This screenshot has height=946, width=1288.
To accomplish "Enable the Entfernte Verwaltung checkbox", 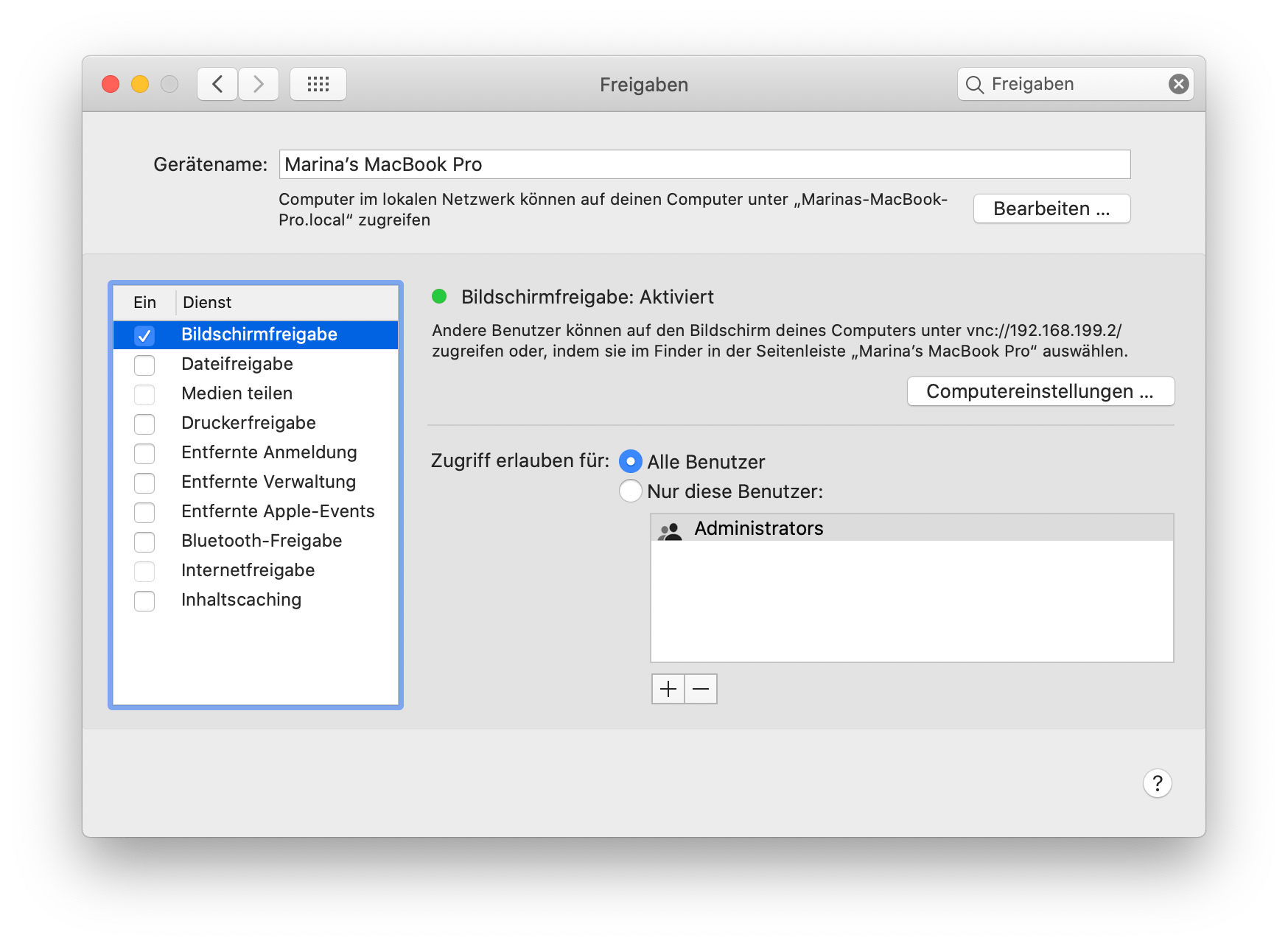I will pyautogui.click(x=144, y=483).
